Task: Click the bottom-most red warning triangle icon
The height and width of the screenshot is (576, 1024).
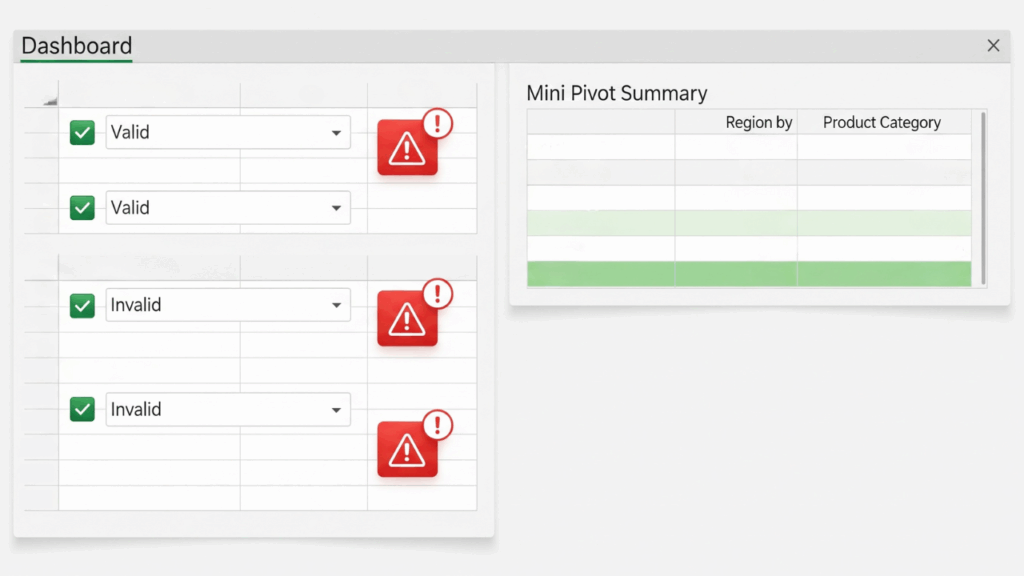Action: (x=407, y=449)
